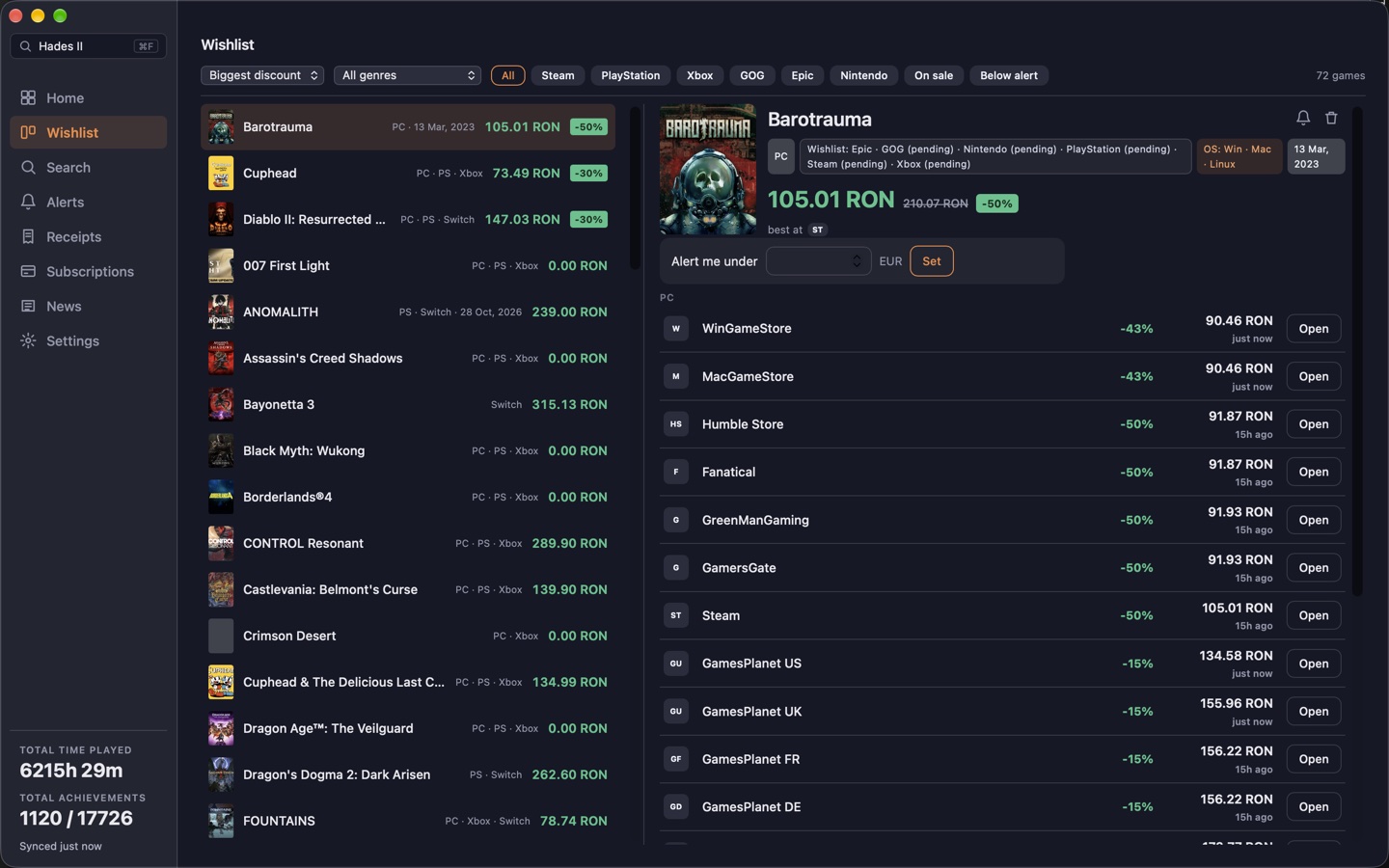Set the price alert with Set button
The image size is (1389, 868).
pos(932,261)
